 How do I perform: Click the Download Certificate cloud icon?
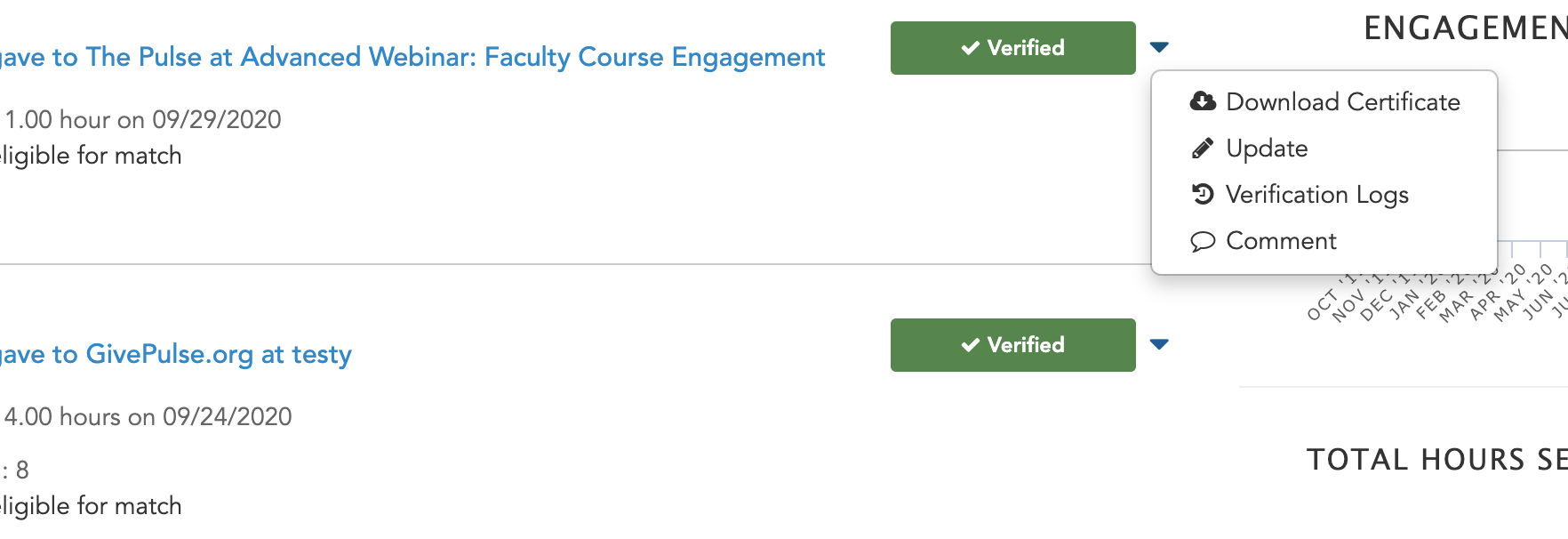[1203, 101]
